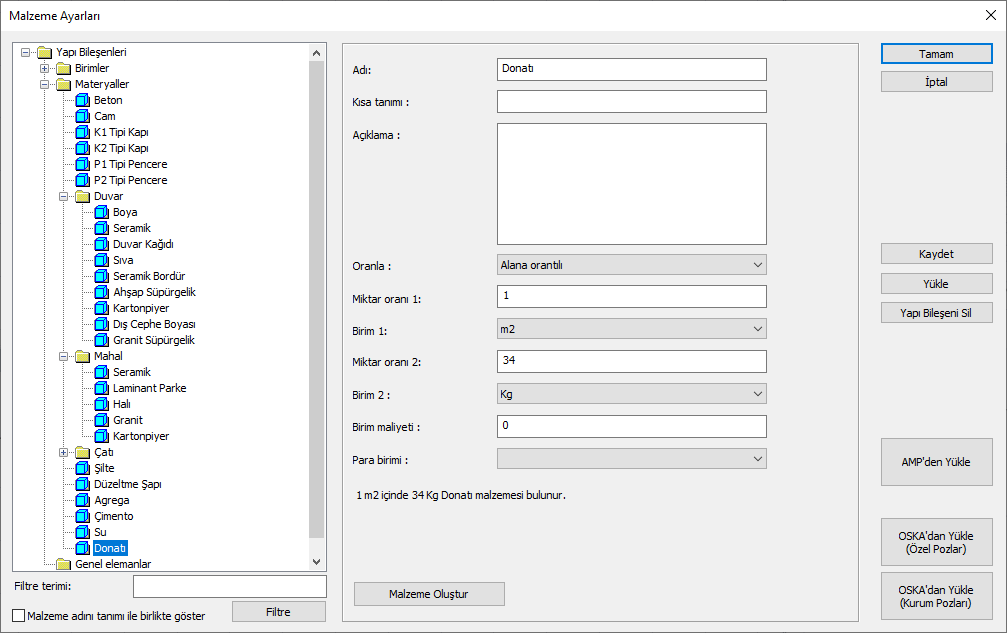This screenshot has height=633, width=1007.
Task: Click the tree panel vertical scrollbar
Action: pyautogui.click(x=317, y=300)
